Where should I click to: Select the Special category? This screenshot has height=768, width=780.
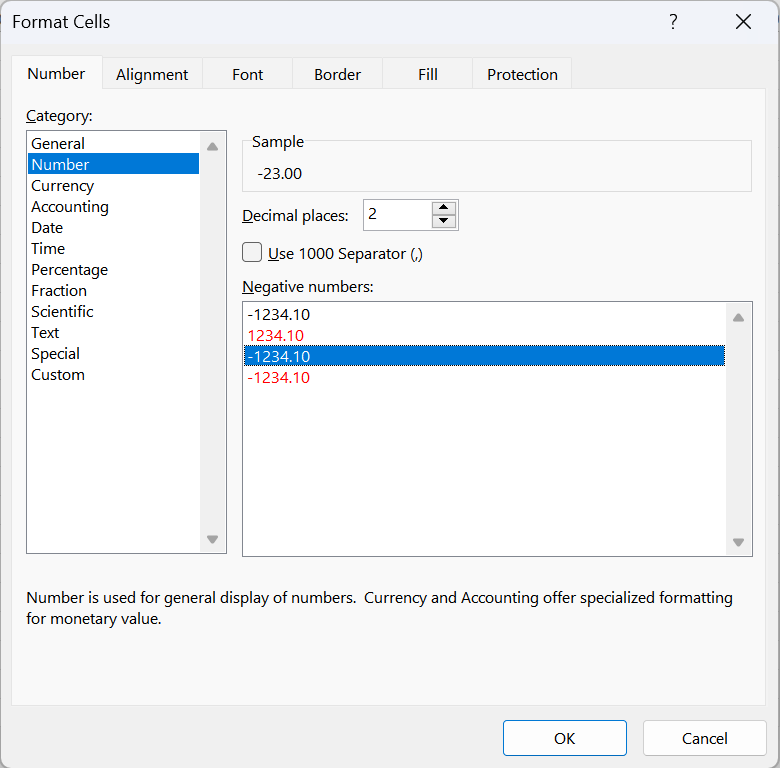[x=113, y=354]
